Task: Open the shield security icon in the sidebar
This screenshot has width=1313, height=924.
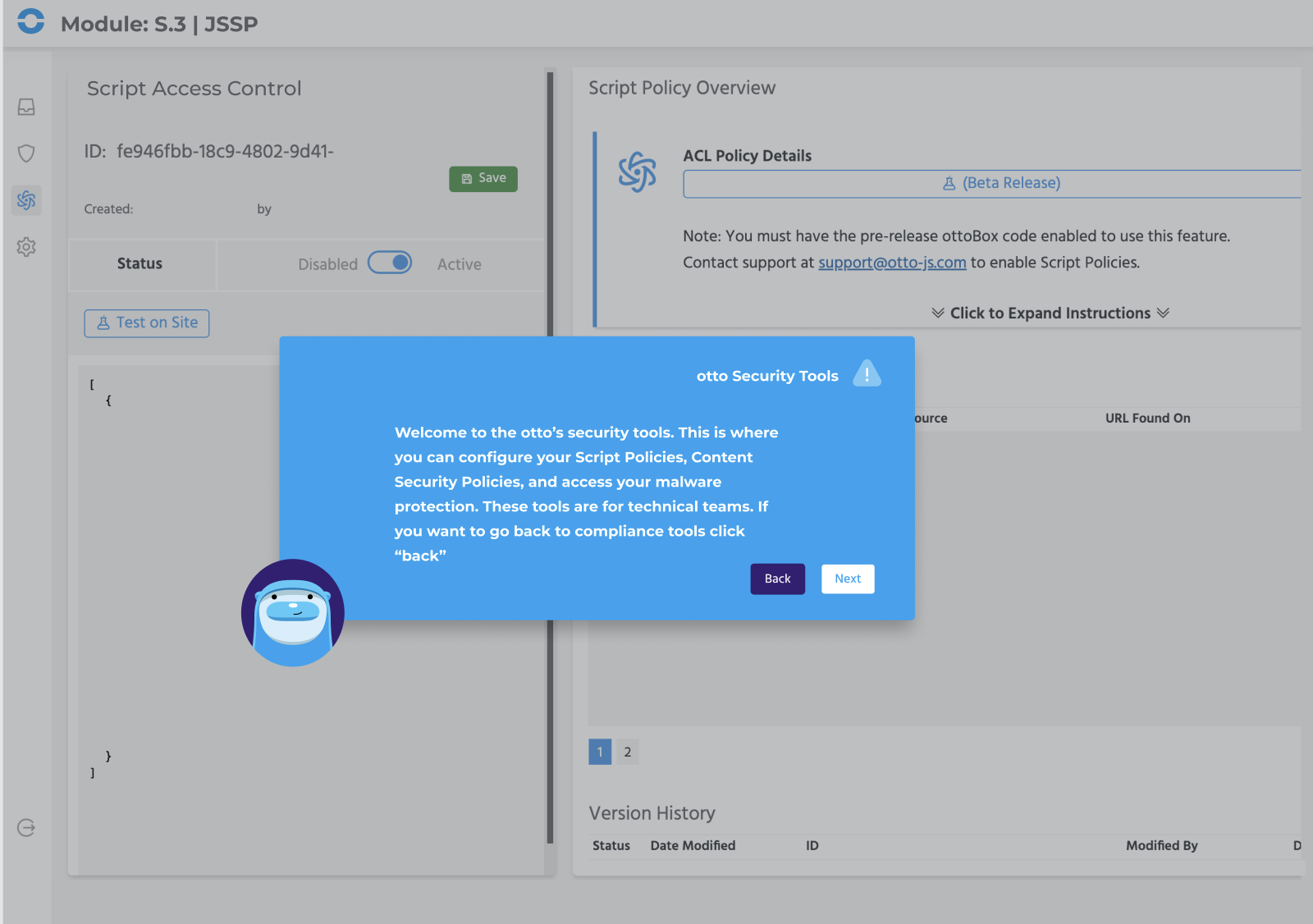Action: (26, 153)
